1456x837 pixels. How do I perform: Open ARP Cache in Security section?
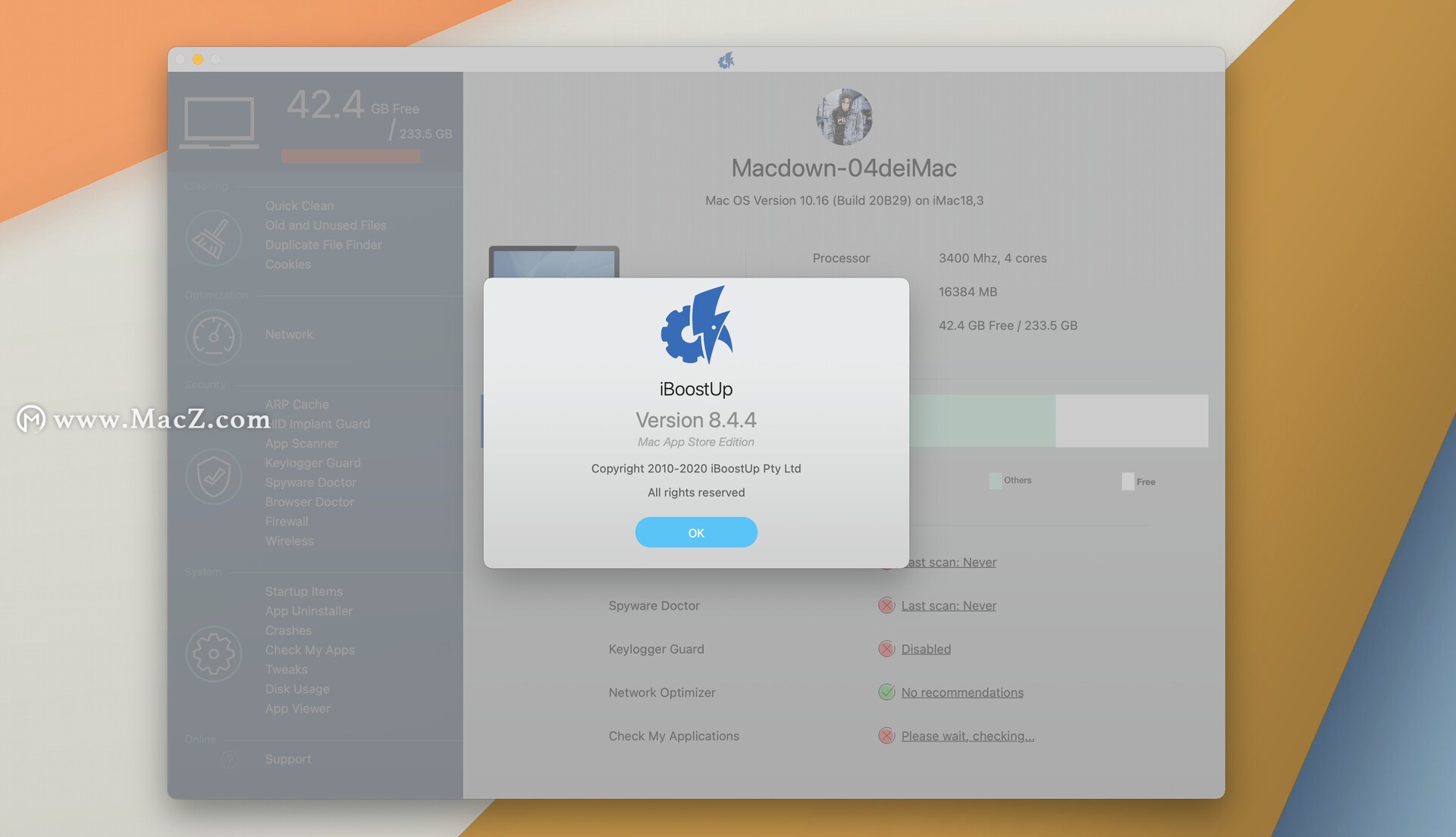click(297, 405)
